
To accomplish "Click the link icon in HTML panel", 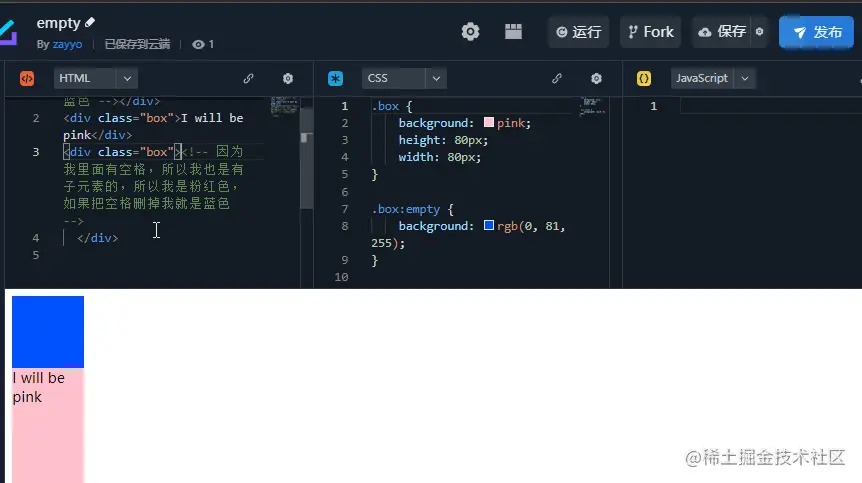I will tap(248, 79).
